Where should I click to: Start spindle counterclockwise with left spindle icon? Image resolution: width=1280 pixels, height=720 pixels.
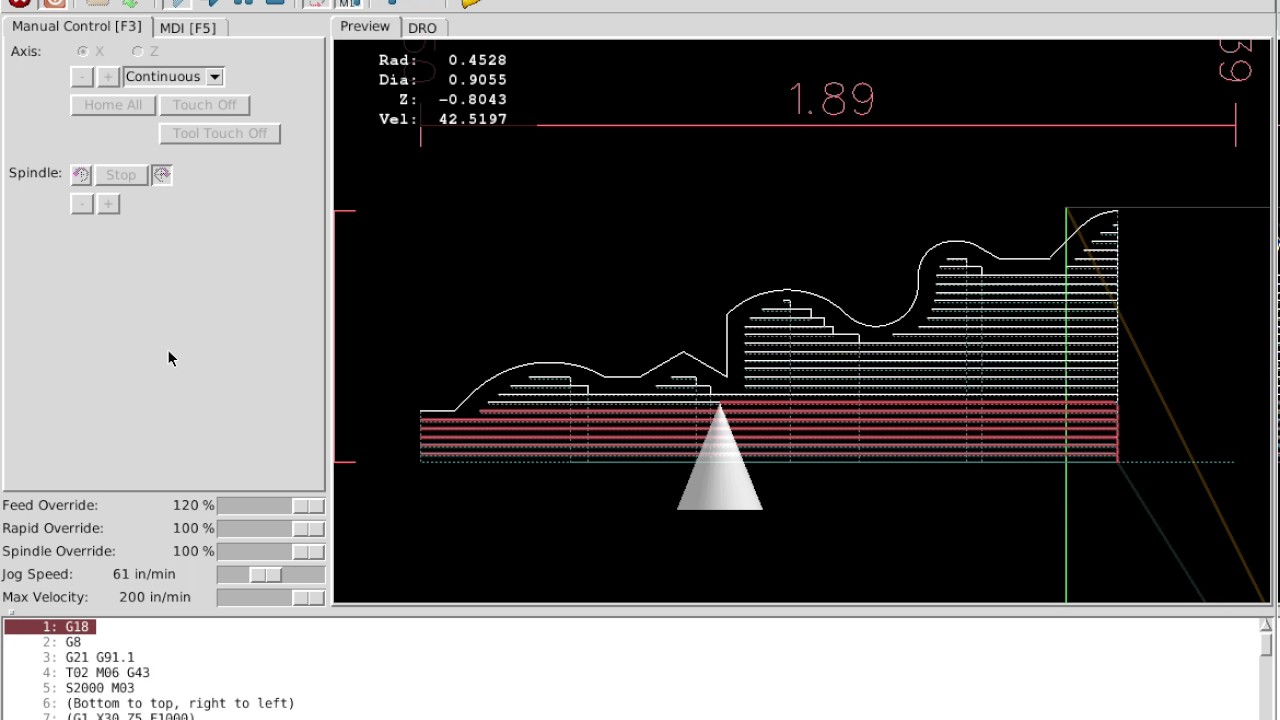81,175
